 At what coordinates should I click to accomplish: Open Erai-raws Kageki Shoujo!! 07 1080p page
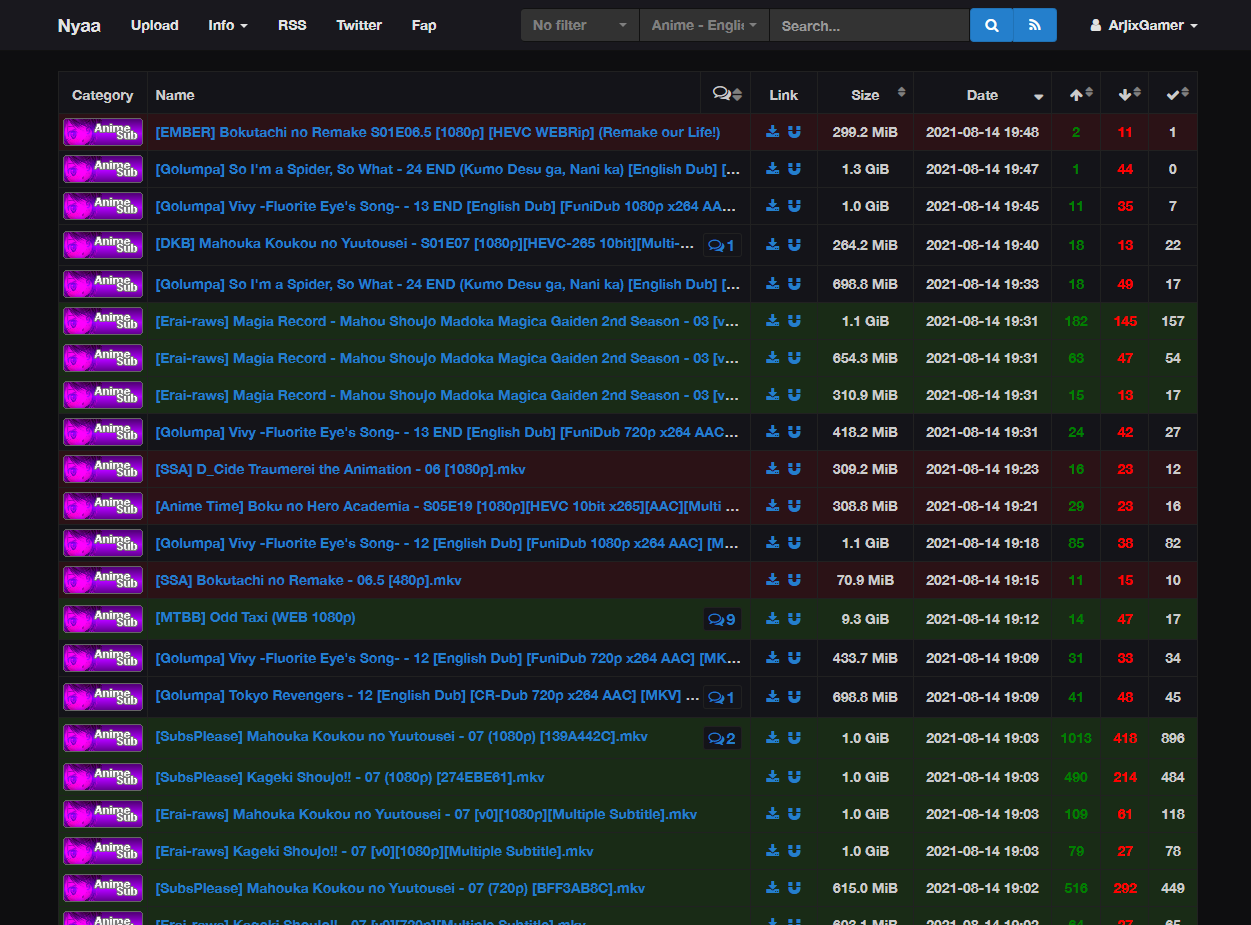tap(374, 851)
